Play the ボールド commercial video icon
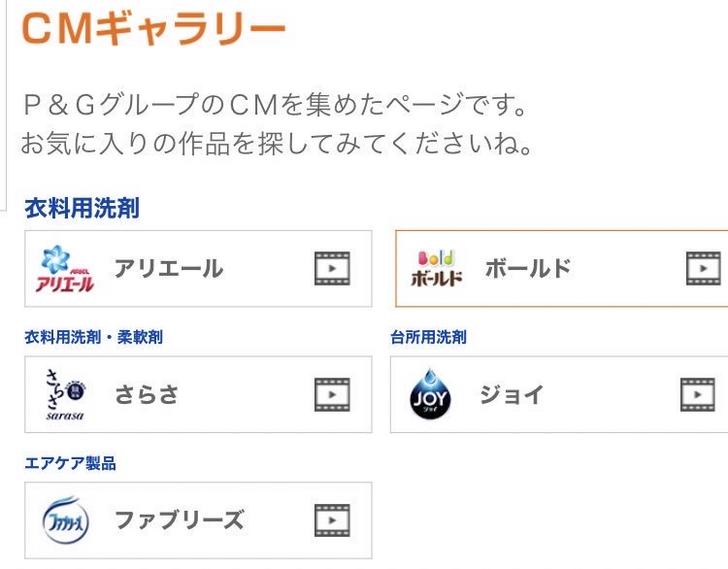The width and height of the screenshot is (728, 569). pos(702,269)
